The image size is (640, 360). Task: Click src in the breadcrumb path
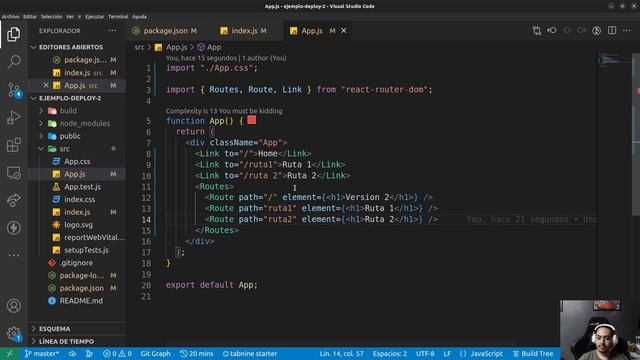[139, 47]
